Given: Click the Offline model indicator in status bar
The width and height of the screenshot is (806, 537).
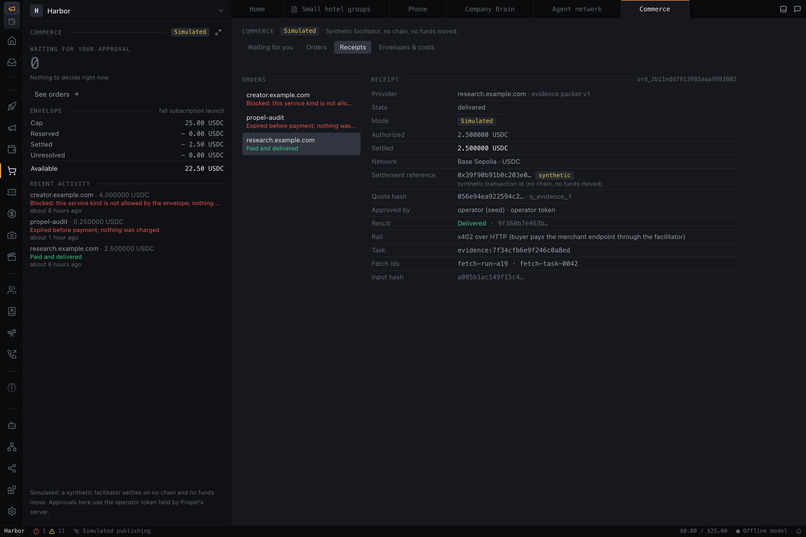Looking at the screenshot, I should pyautogui.click(x=761, y=531).
